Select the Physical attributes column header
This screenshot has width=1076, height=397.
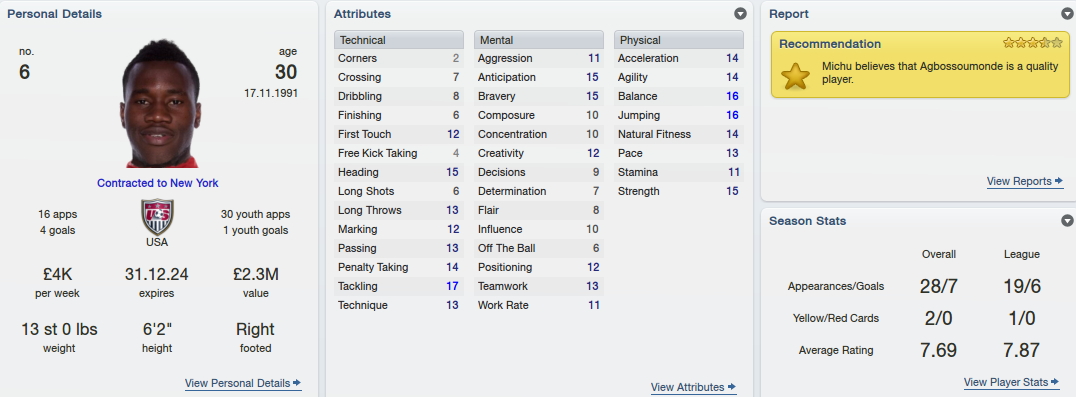679,40
